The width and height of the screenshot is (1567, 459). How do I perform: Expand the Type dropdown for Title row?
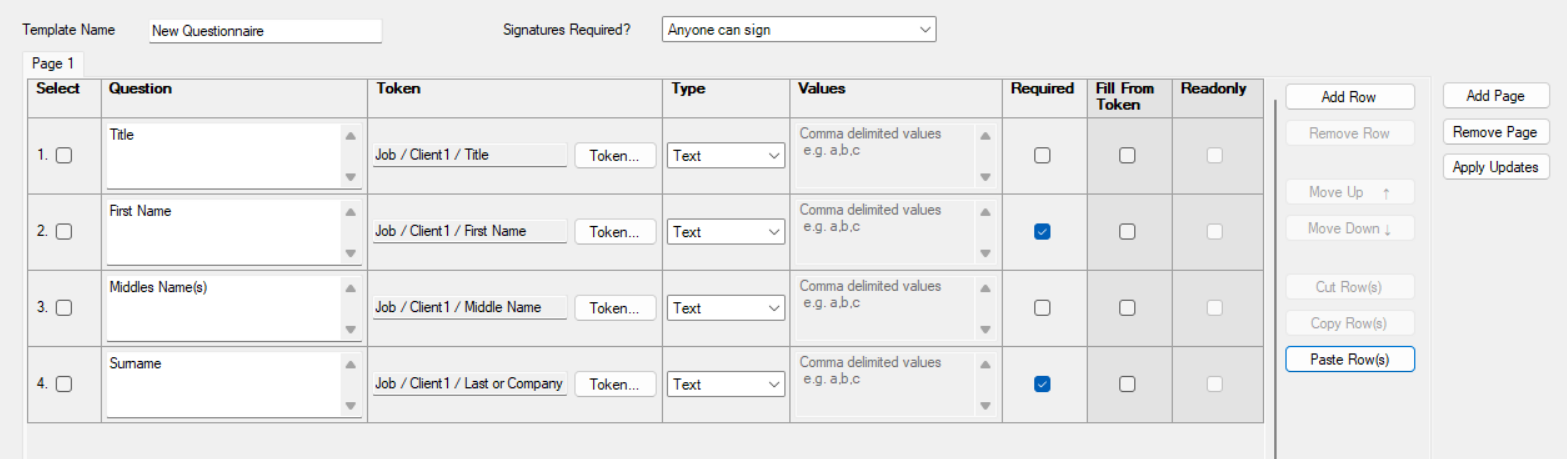click(726, 156)
